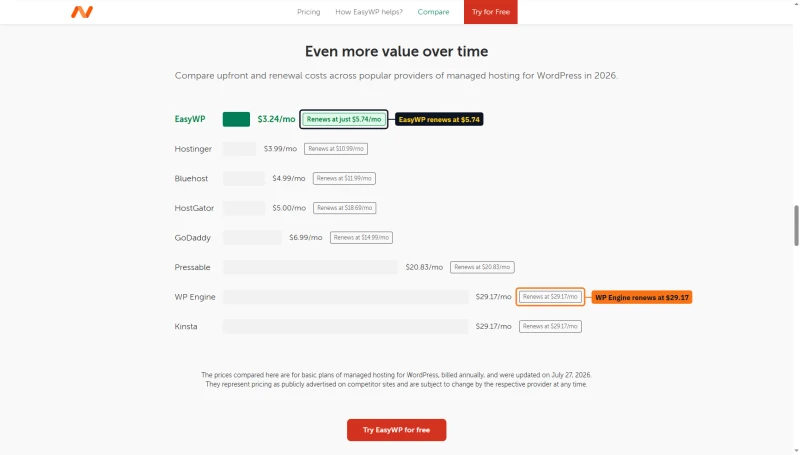Click the $20.83/mo Pressable price
Screen dimensions: 800x455
click(424, 267)
